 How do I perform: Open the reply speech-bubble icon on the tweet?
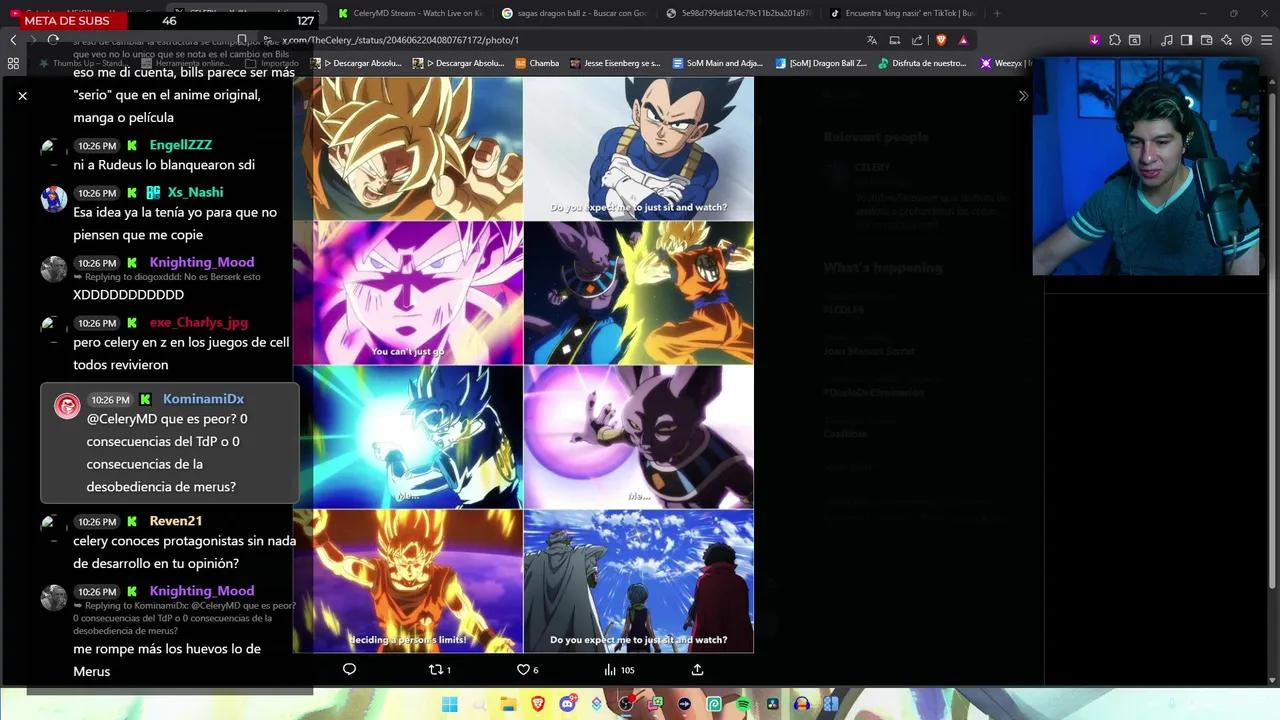[349, 669]
